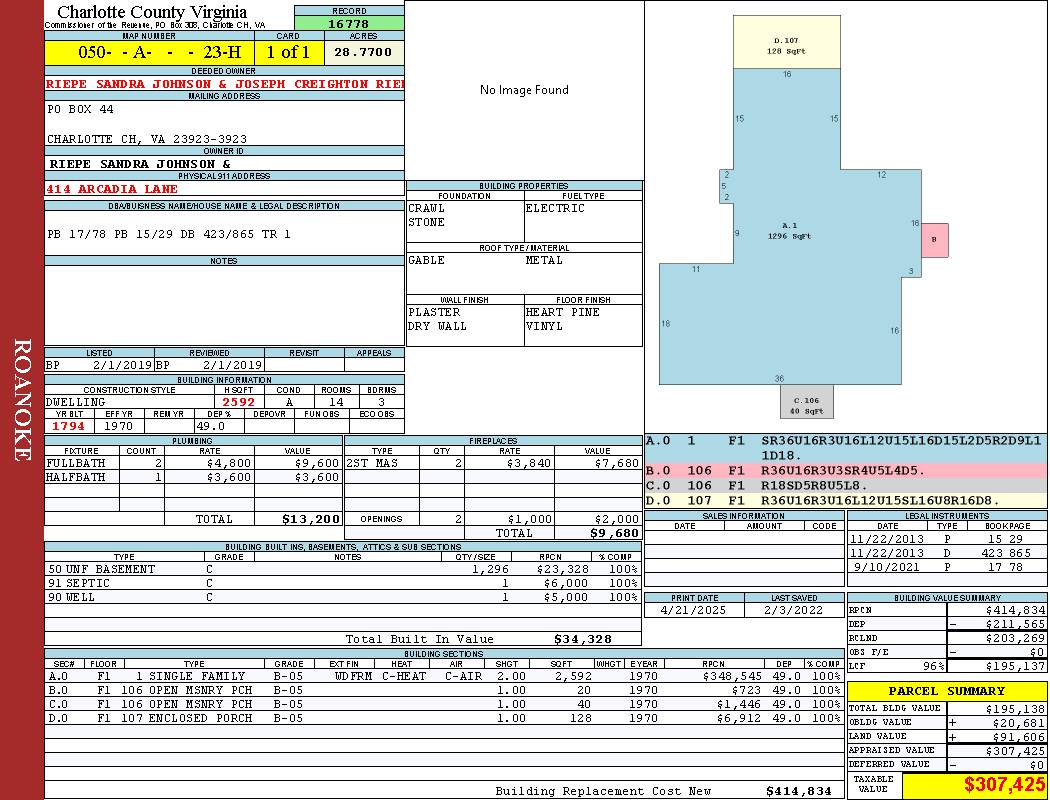The image size is (1050, 800).
Task: Select the yellow map number field
Action: tap(150, 52)
